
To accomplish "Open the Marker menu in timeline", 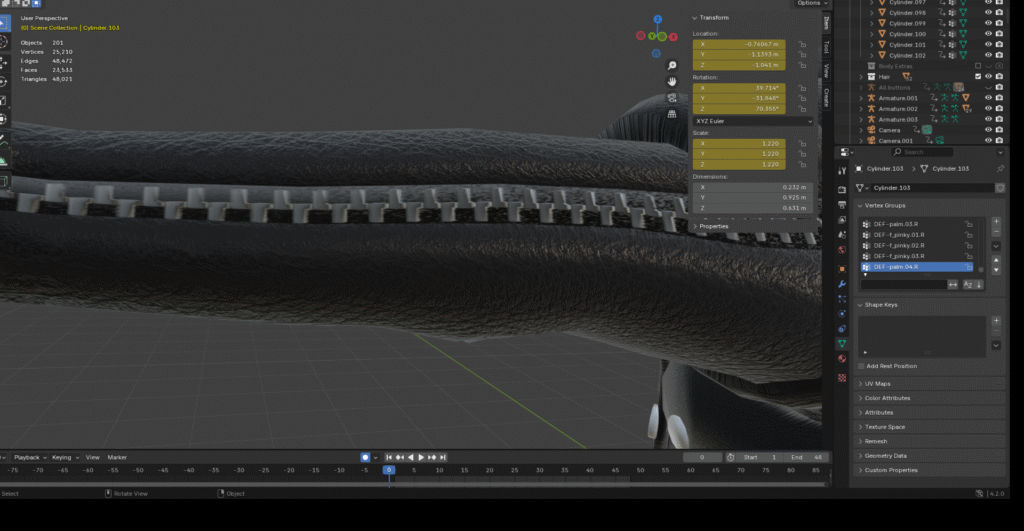I will (117, 457).
